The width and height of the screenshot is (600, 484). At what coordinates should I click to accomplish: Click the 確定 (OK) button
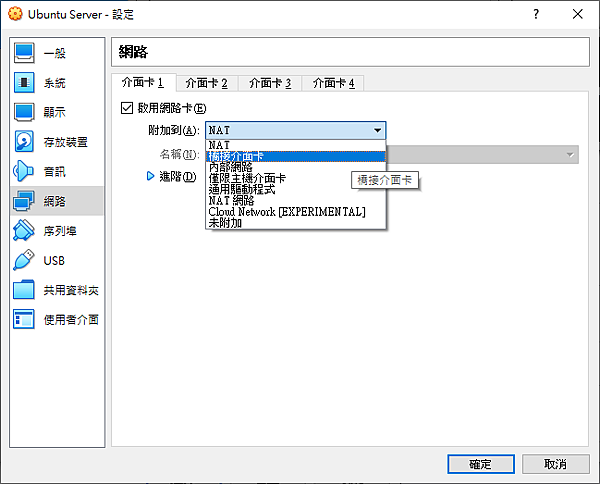pos(481,464)
